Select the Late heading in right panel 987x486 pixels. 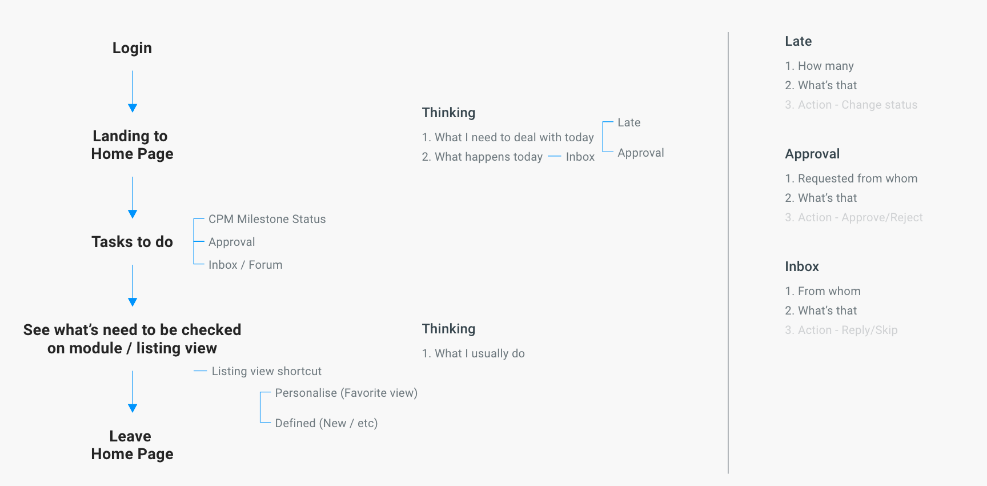pyautogui.click(x=798, y=42)
